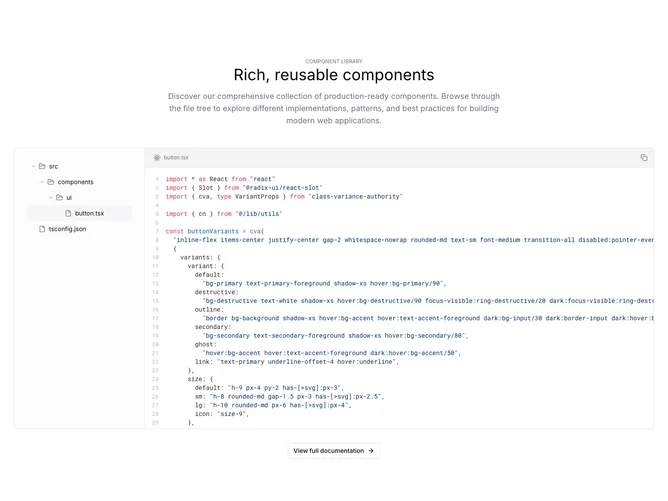The width and height of the screenshot is (668, 501).
Task: Open button.tsx in the file tree
Action: pos(80,213)
